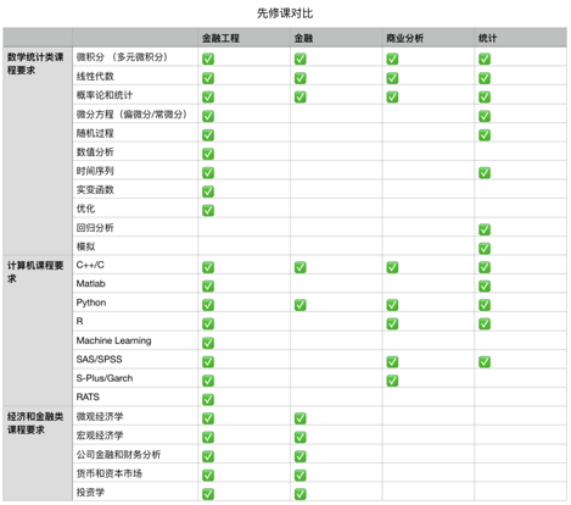
Task: Select the 回归分析 row label
Action: click(95, 228)
